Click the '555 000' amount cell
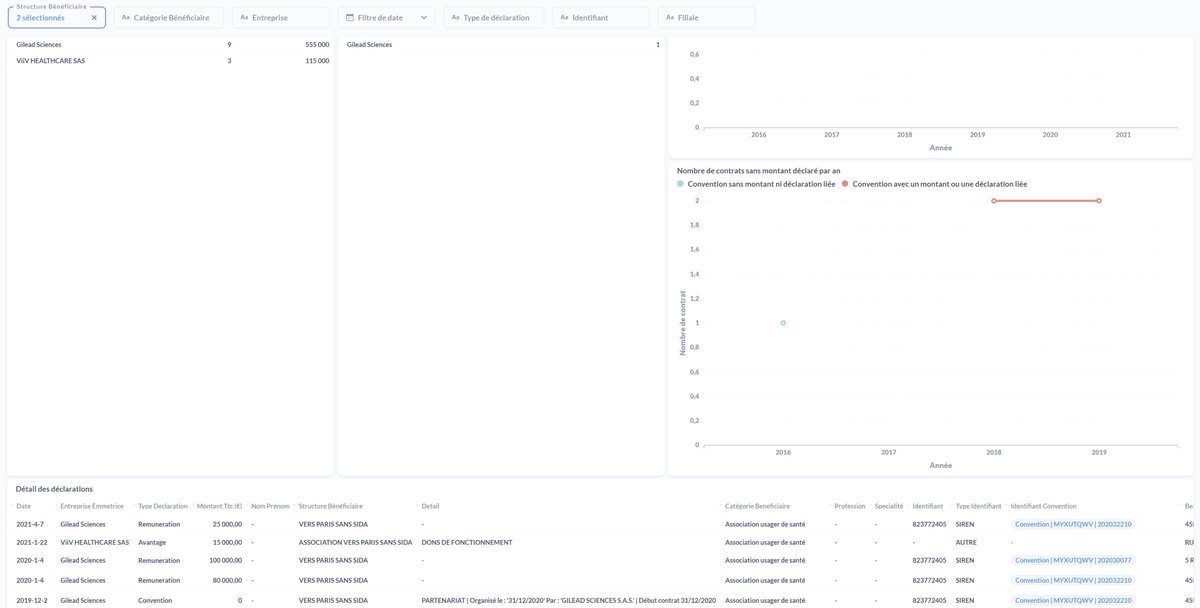 [x=317, y=44]
